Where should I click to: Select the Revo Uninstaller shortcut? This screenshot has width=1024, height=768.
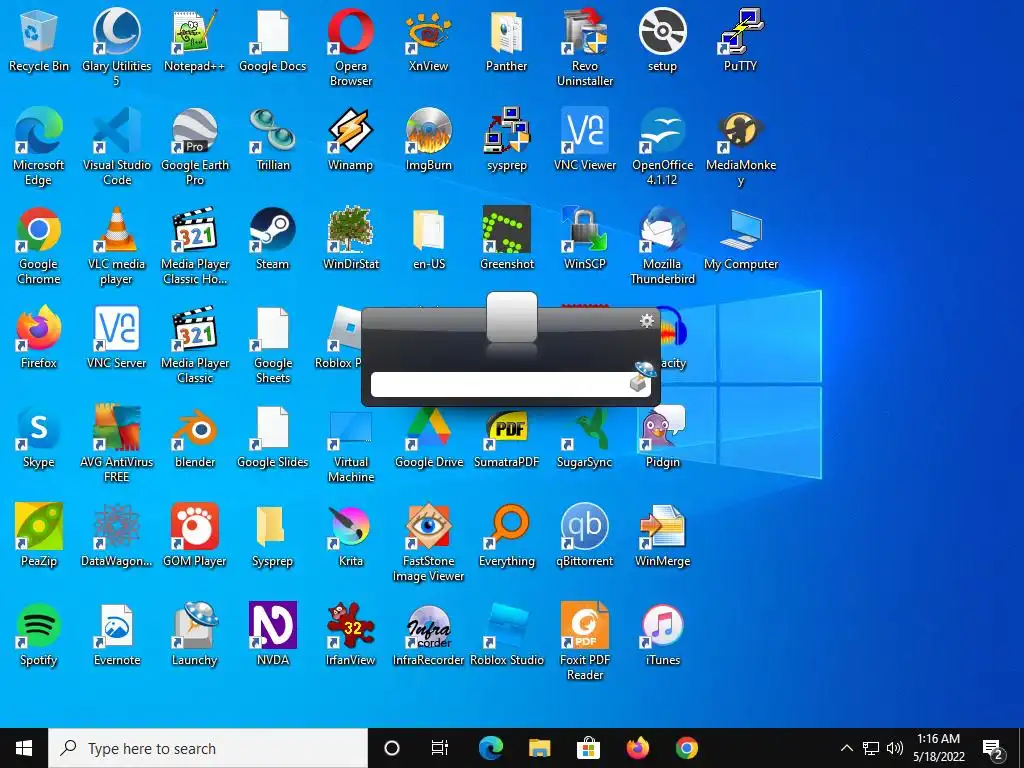coord(584,47)
